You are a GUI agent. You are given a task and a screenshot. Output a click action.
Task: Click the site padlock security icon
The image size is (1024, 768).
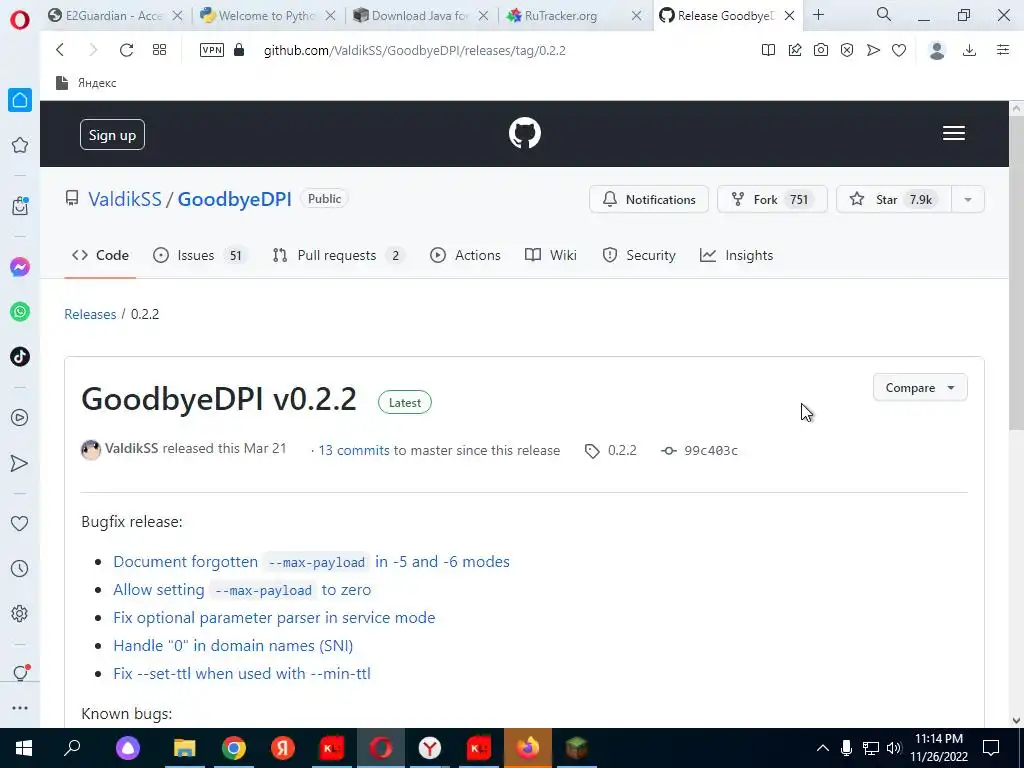(x=239, y=50)
